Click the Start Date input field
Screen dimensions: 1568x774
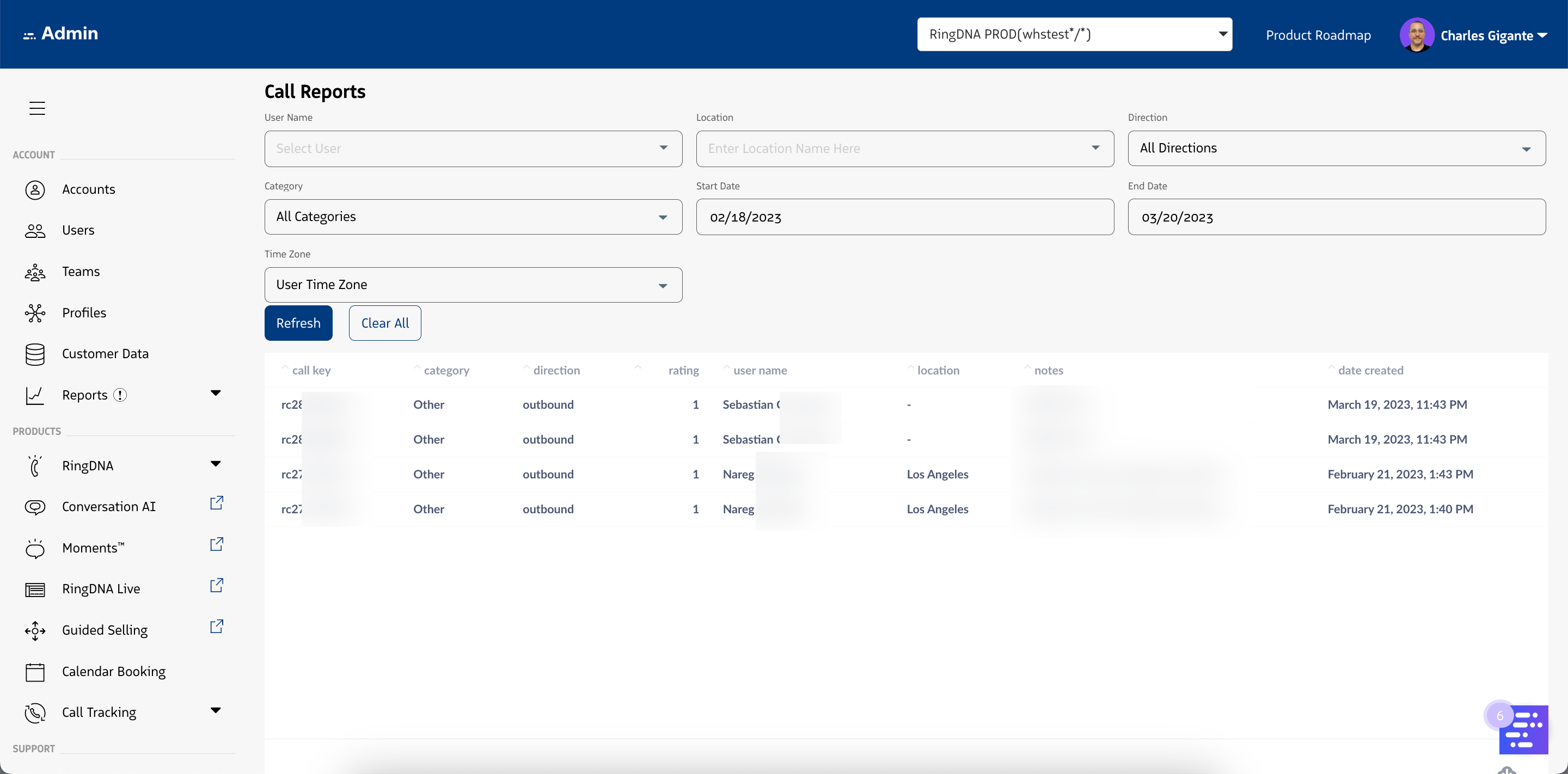pos(904,217)
